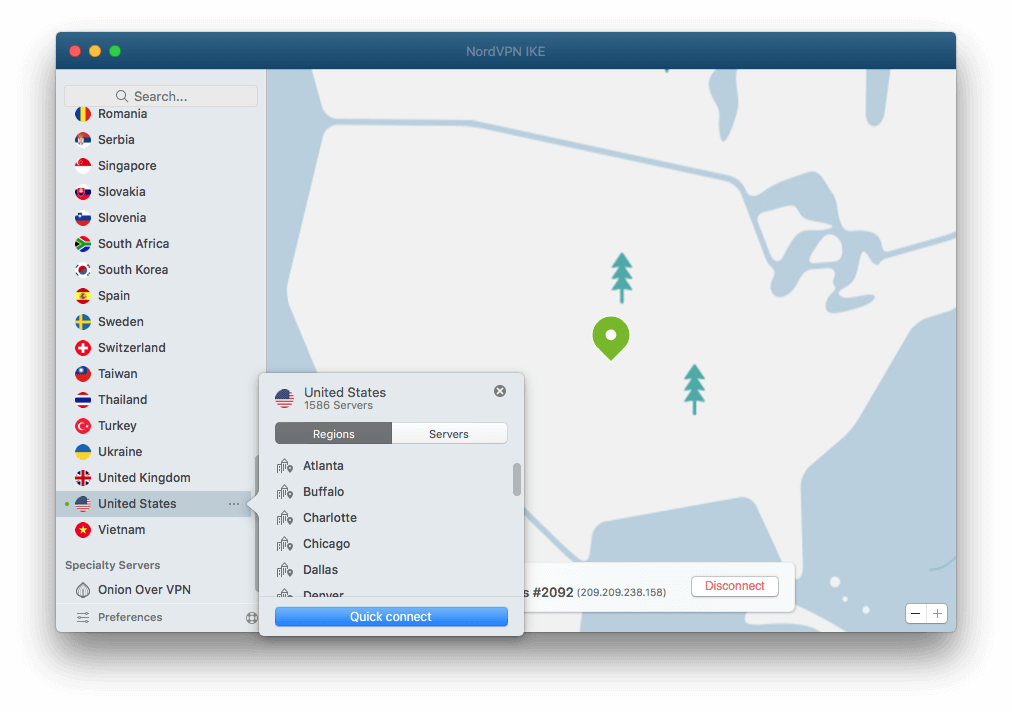Click the Preferences sliders icon
1012x712 pixels.
[x=83, y=618]
